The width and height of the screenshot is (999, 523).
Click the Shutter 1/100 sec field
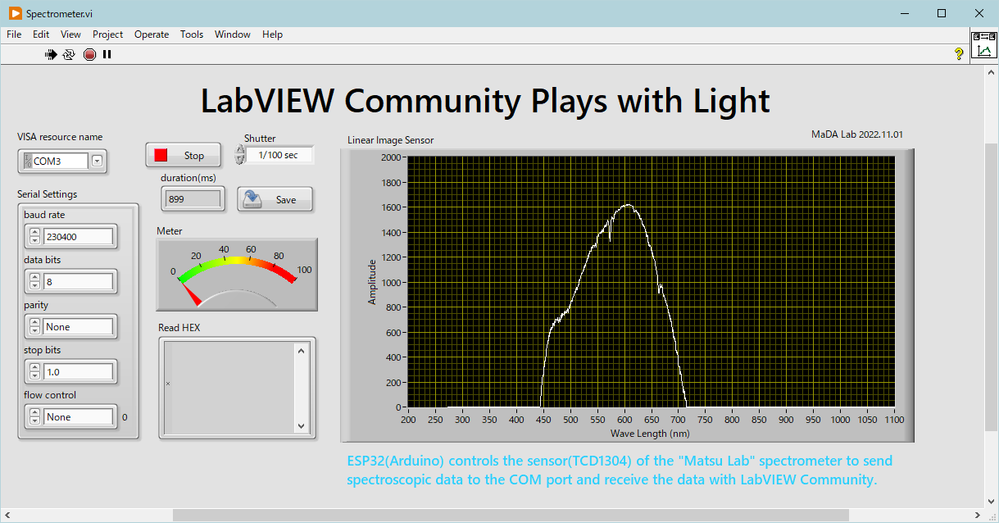tap(279, 155)
